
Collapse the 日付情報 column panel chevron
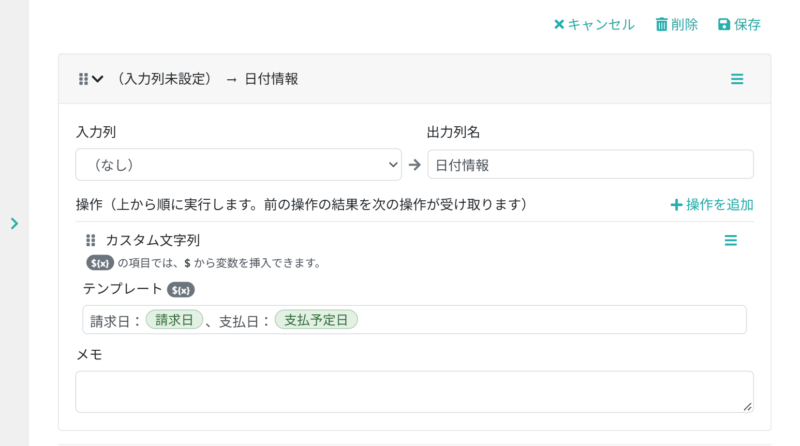(x=98, y=79)
